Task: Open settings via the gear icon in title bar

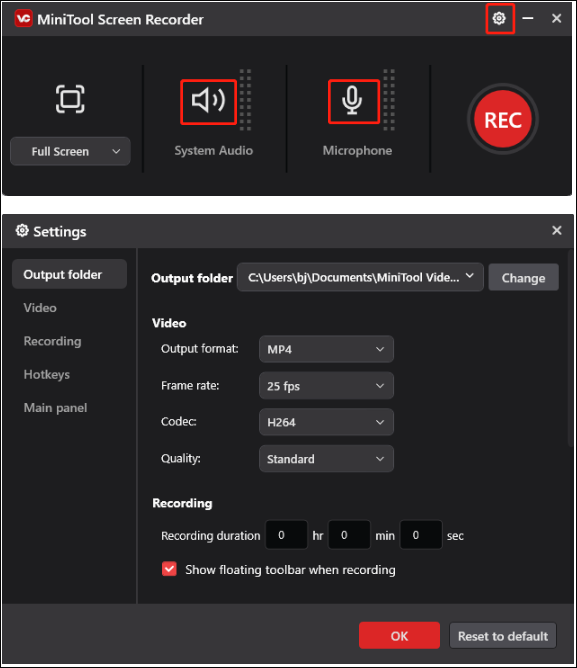Action: coord(499,18)
